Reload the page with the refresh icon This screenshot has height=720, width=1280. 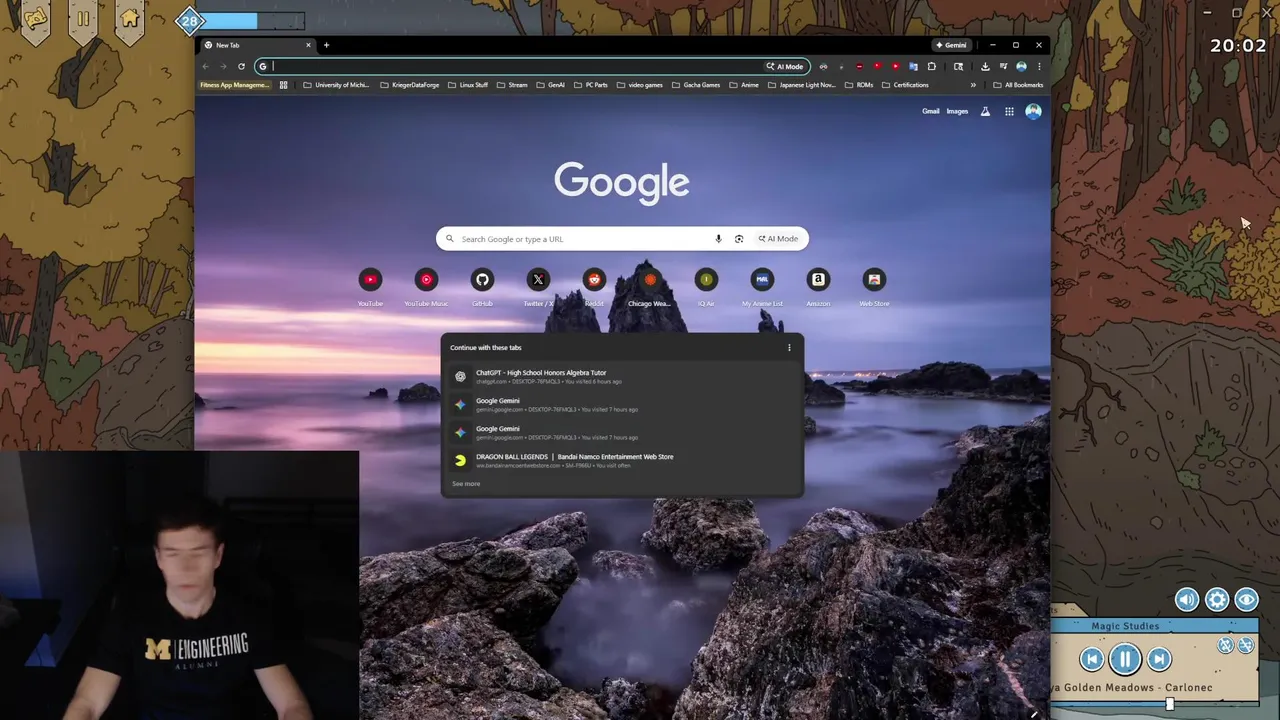241,66
